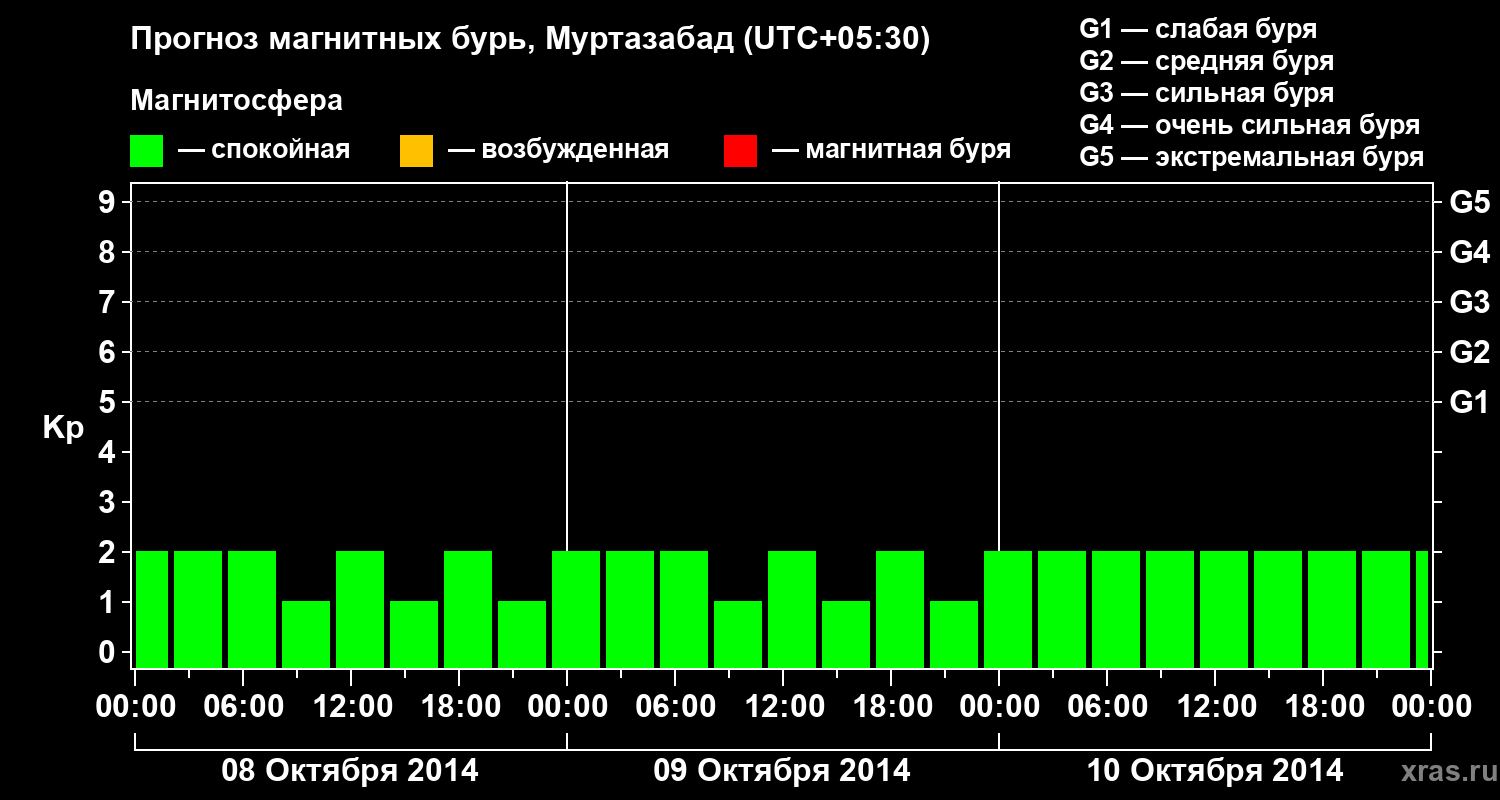Click the G3 storm level label on axis
This screenshot has height=800, width=1500.
pos(1469,302)
